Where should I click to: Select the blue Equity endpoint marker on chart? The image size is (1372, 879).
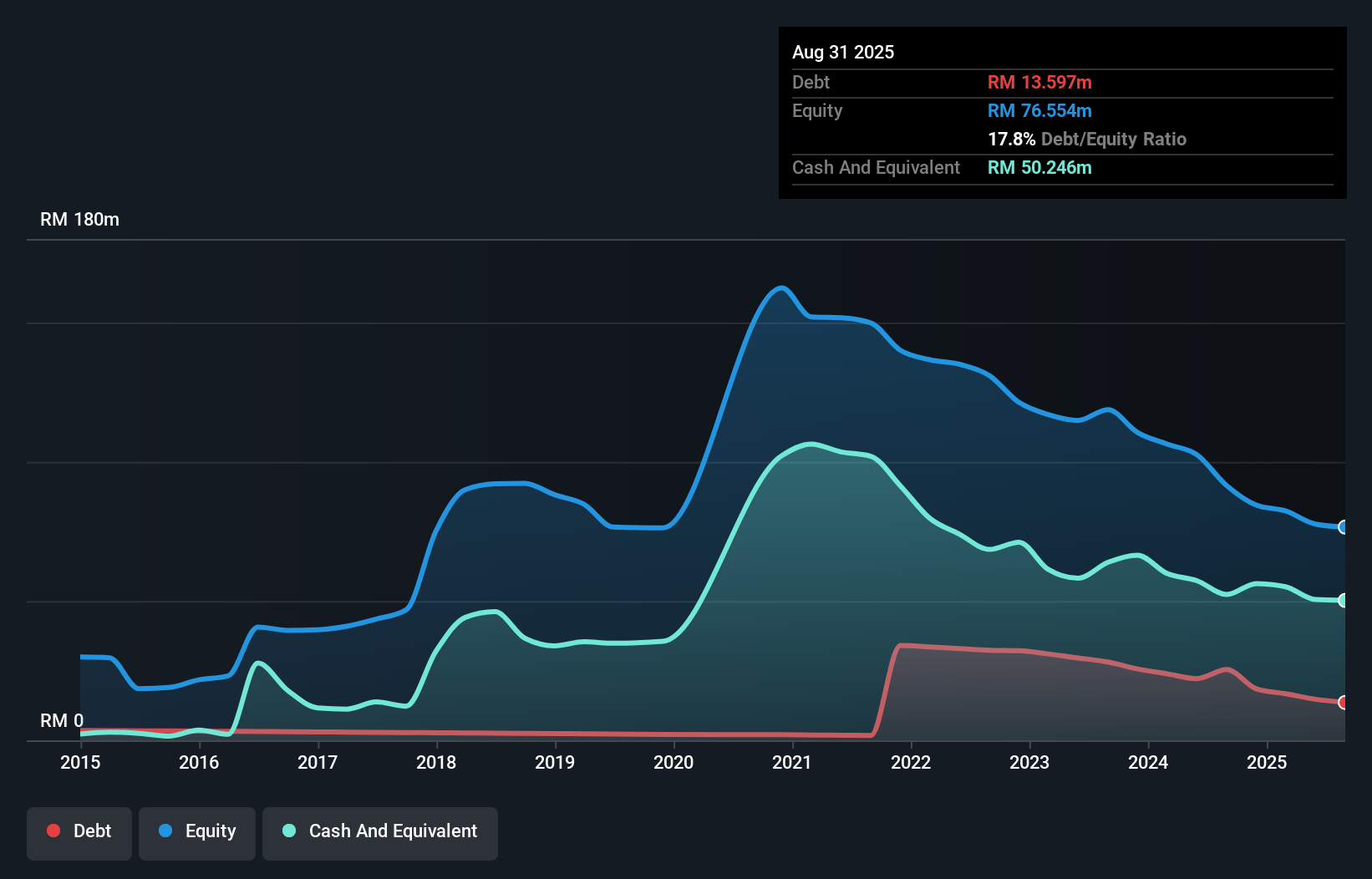[x=1343, y=527]
